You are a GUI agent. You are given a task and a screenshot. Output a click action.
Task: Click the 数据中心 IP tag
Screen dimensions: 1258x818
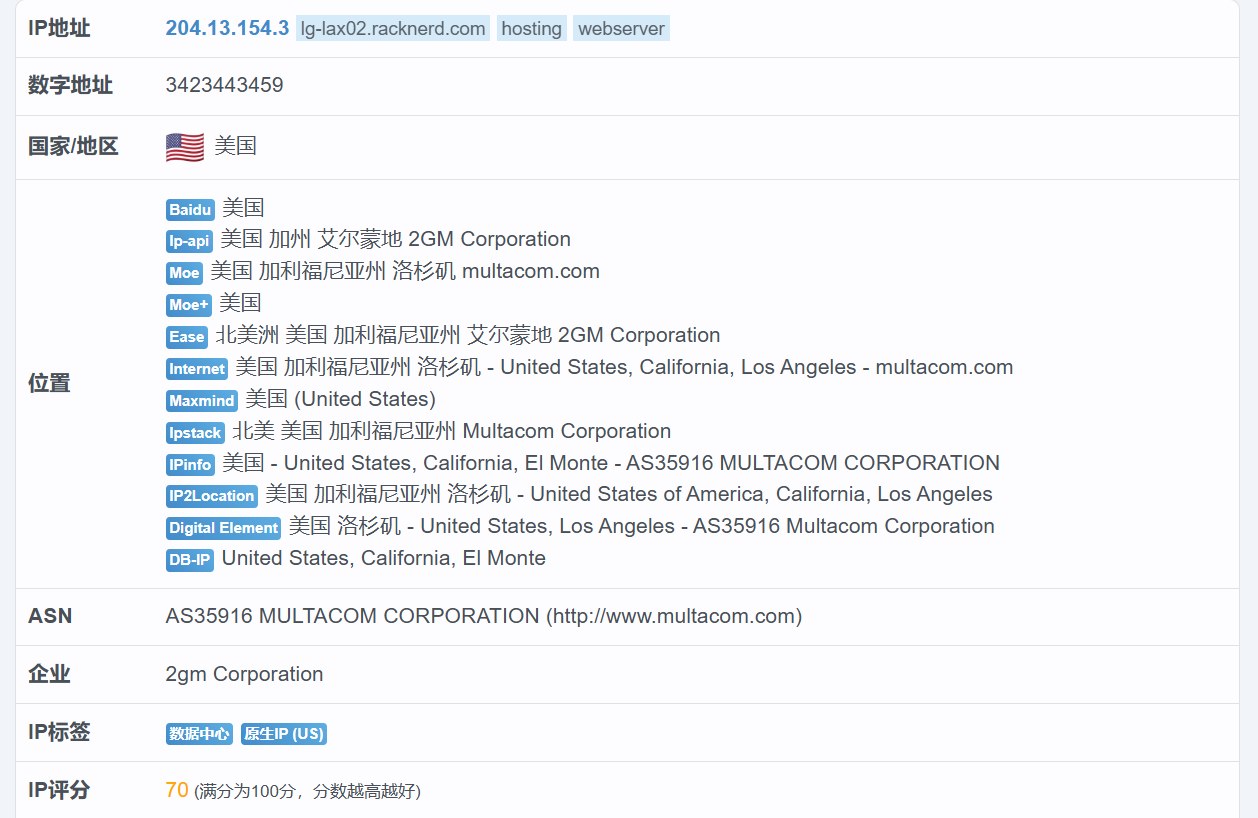pyautogui.click(x=199, y=734)
